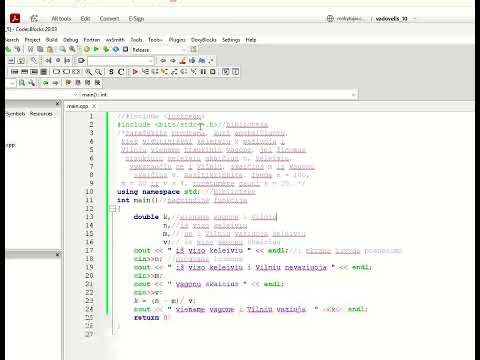This screenshot has width=480, height=360.
Task: Open the Settings menu
Action: tap(231, 40)
